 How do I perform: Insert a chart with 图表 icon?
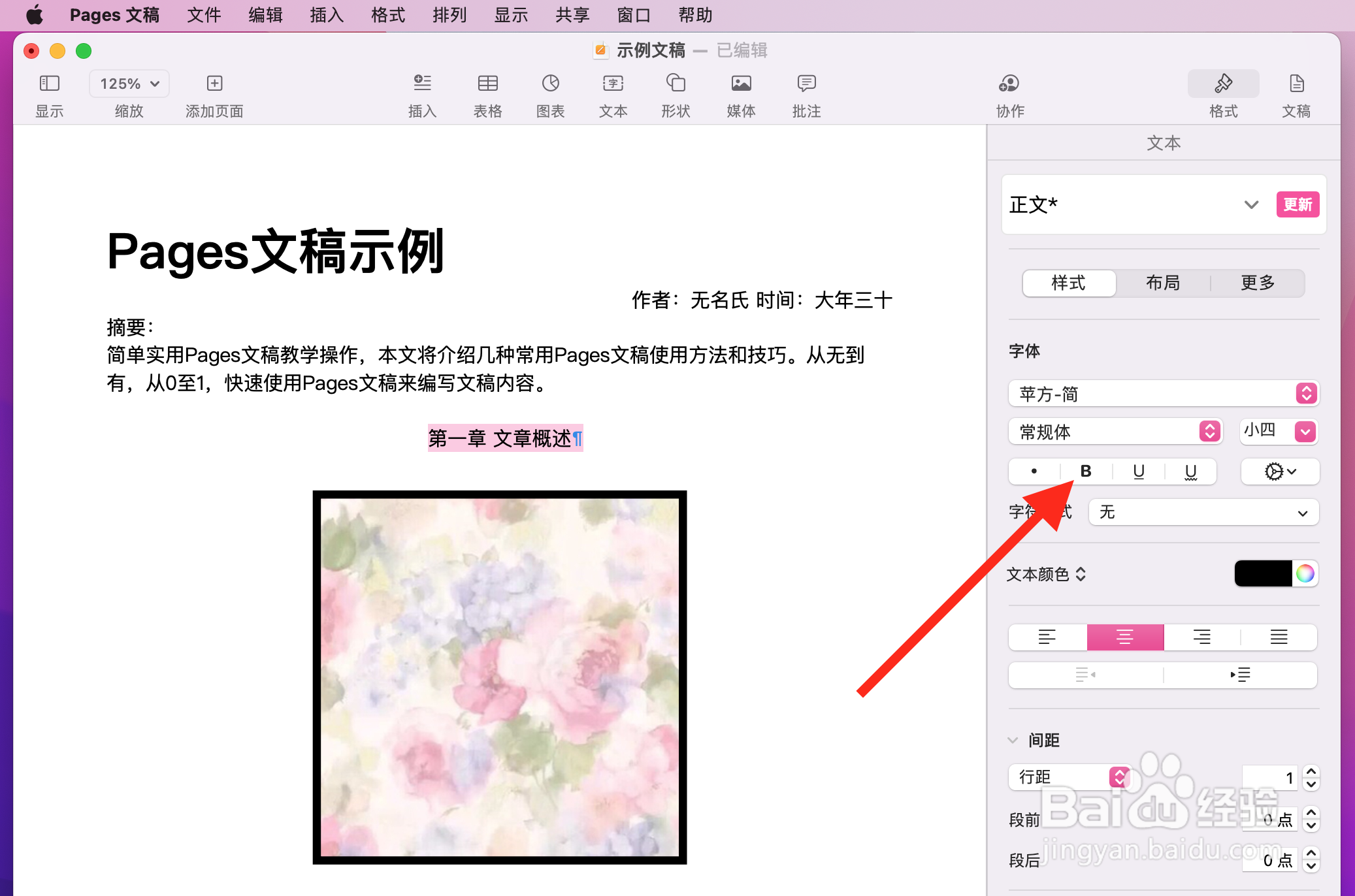550,83
